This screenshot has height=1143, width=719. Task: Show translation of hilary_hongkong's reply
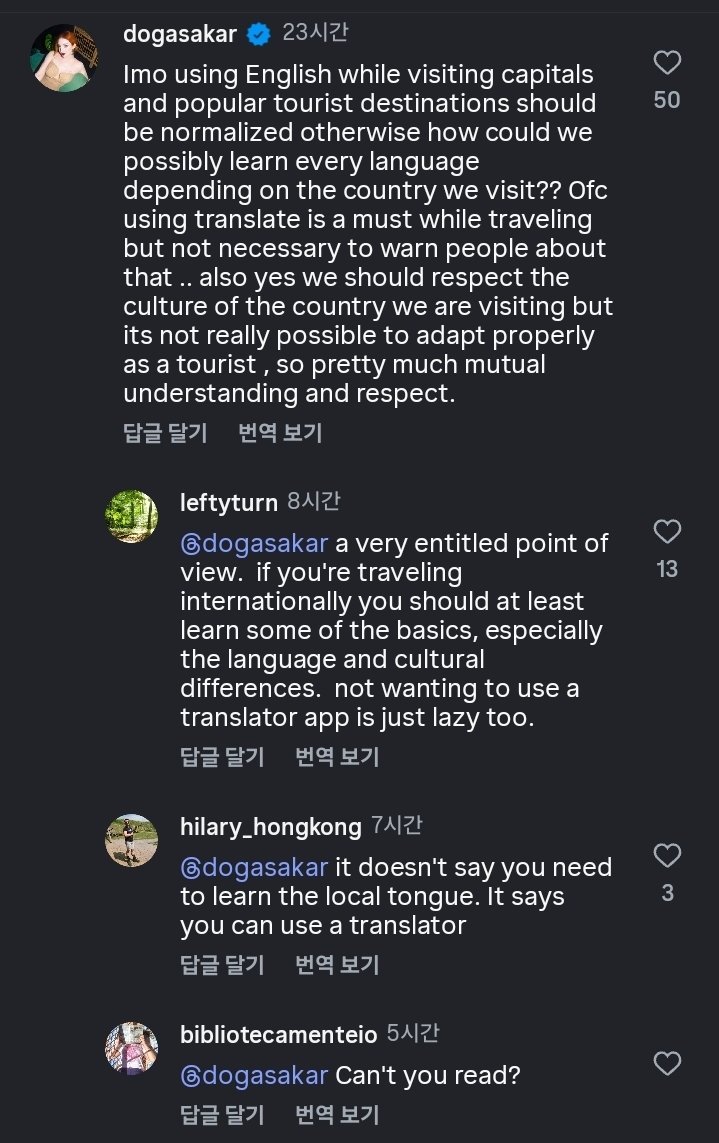tap(337, 965)
